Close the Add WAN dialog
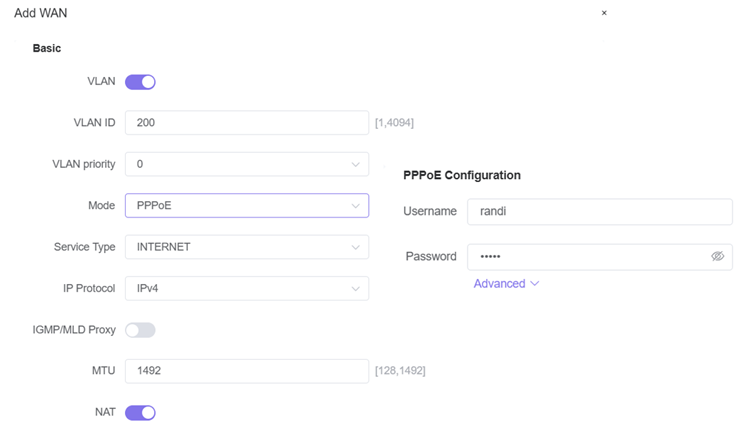The width and height of the screenshot is (752, 431). pyautogui.click(x=604, y=13)
